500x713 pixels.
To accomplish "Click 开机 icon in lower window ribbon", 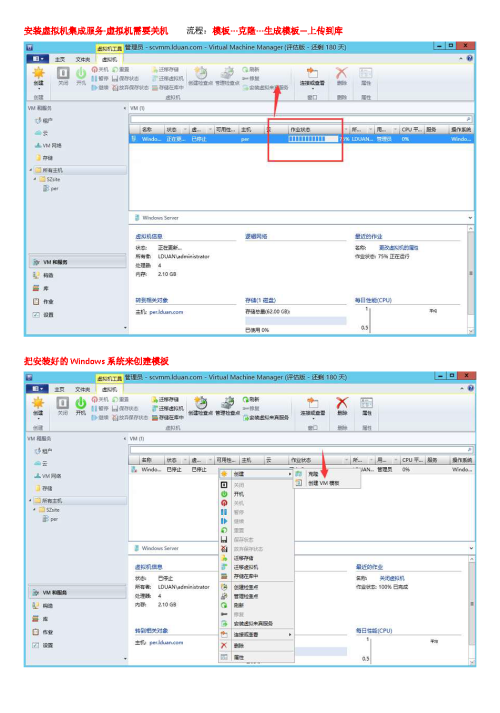I will click(x=81, y=403).
